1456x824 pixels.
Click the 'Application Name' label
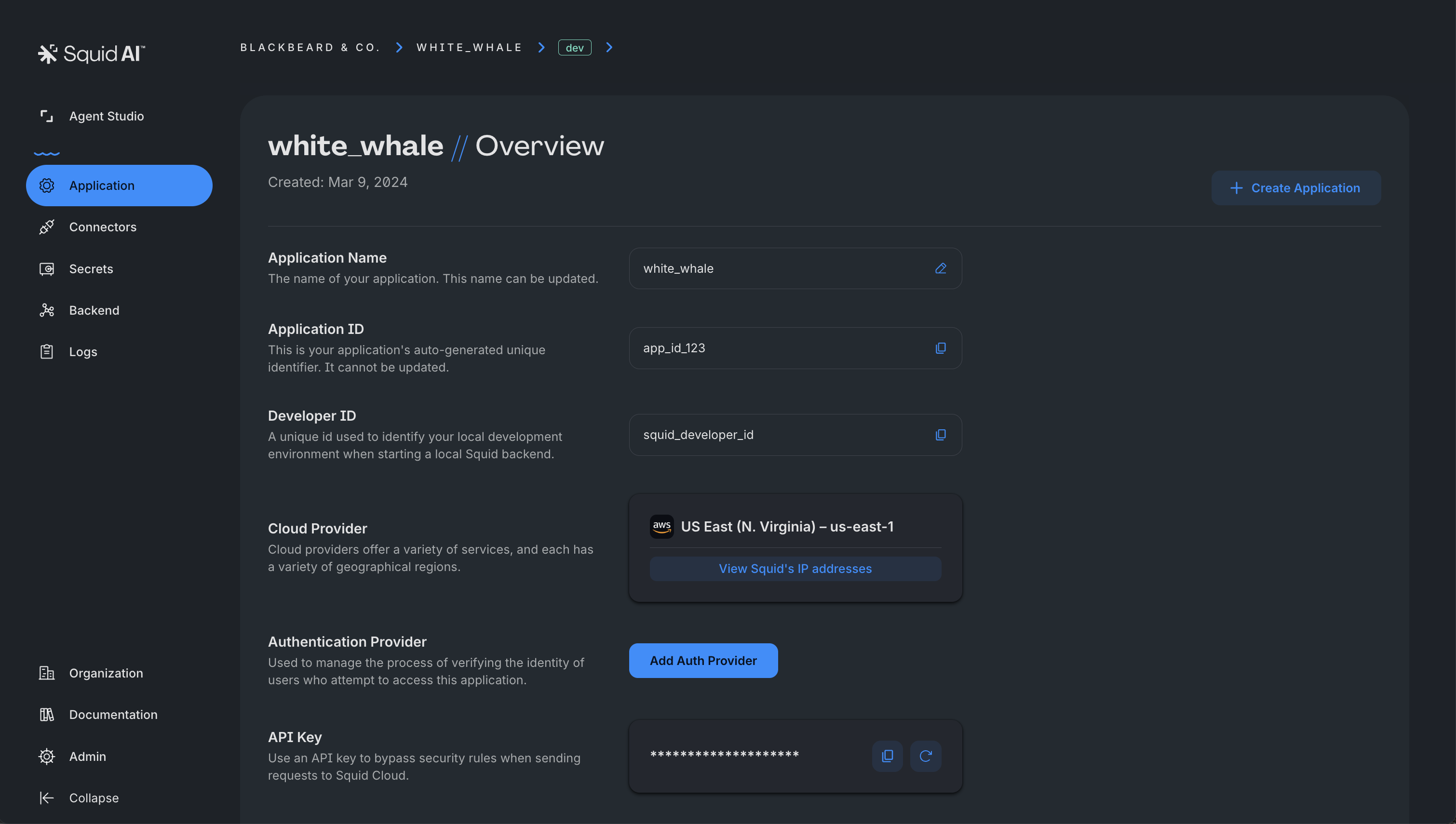pyautogui.click(x=327, y=257)
